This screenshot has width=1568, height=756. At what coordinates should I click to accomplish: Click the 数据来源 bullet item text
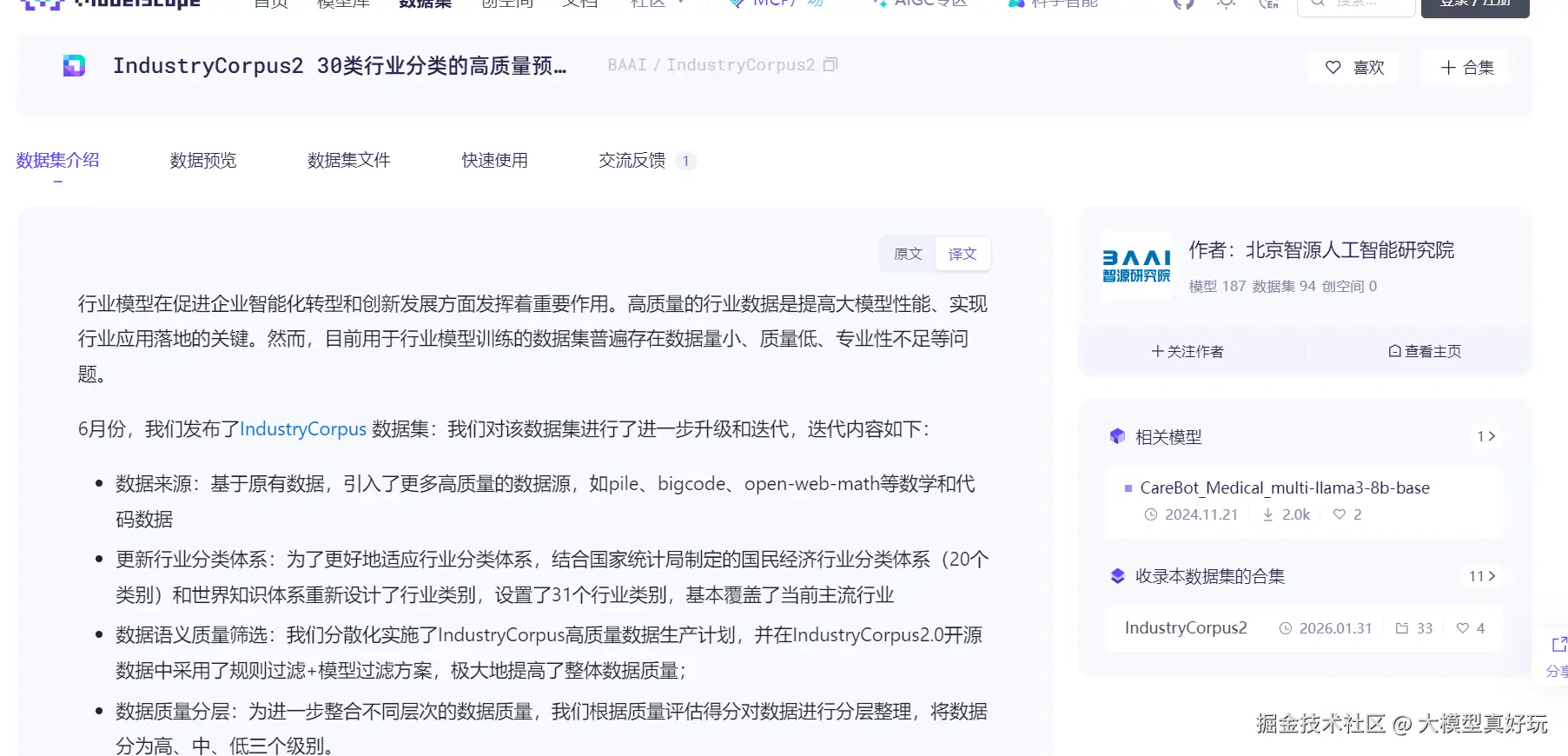(546, 501)
